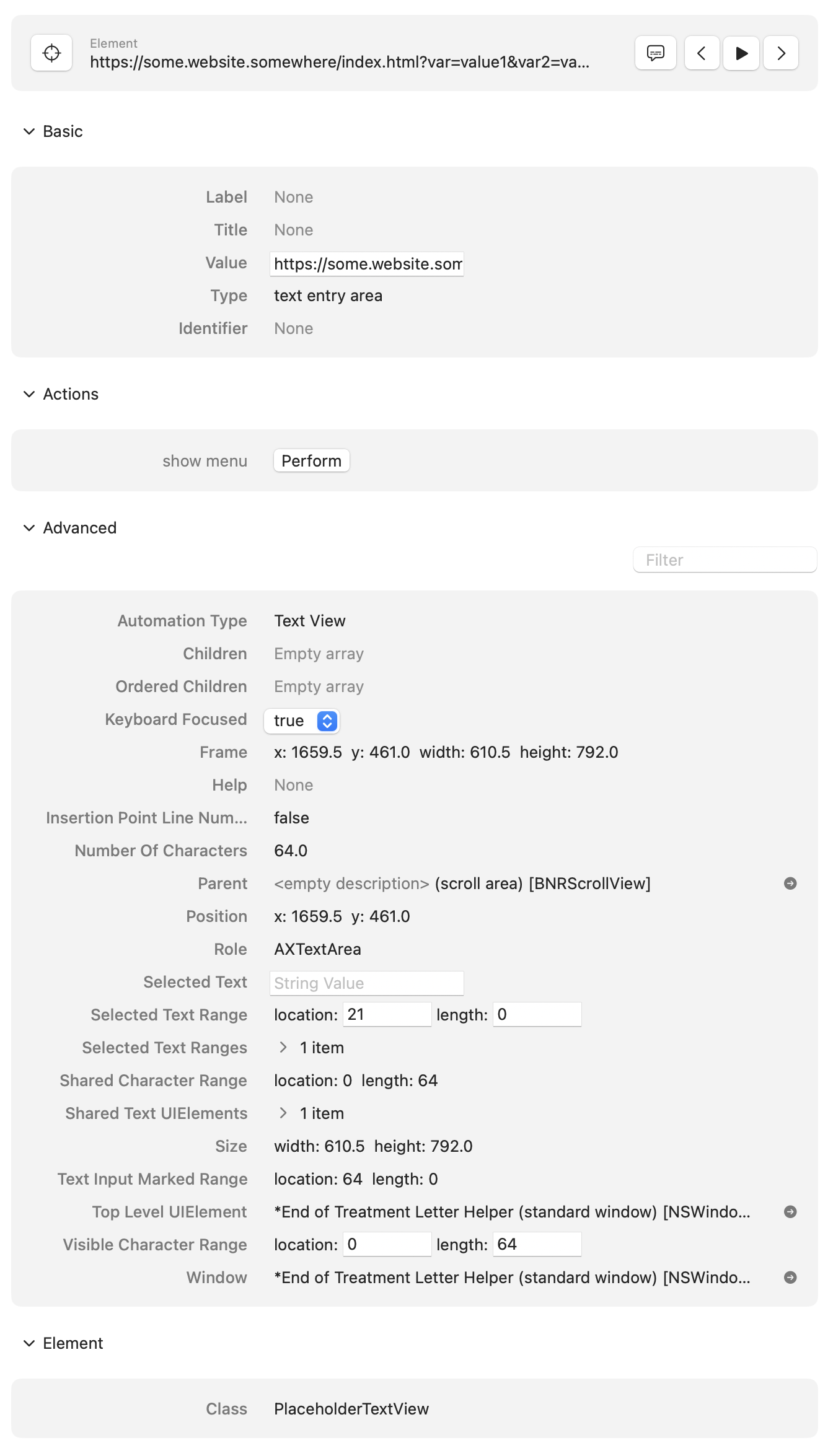This screenshot has height=1456, width=833.
Task: Click the arrow icon next to Parent row
Action: tap(790, 884)
